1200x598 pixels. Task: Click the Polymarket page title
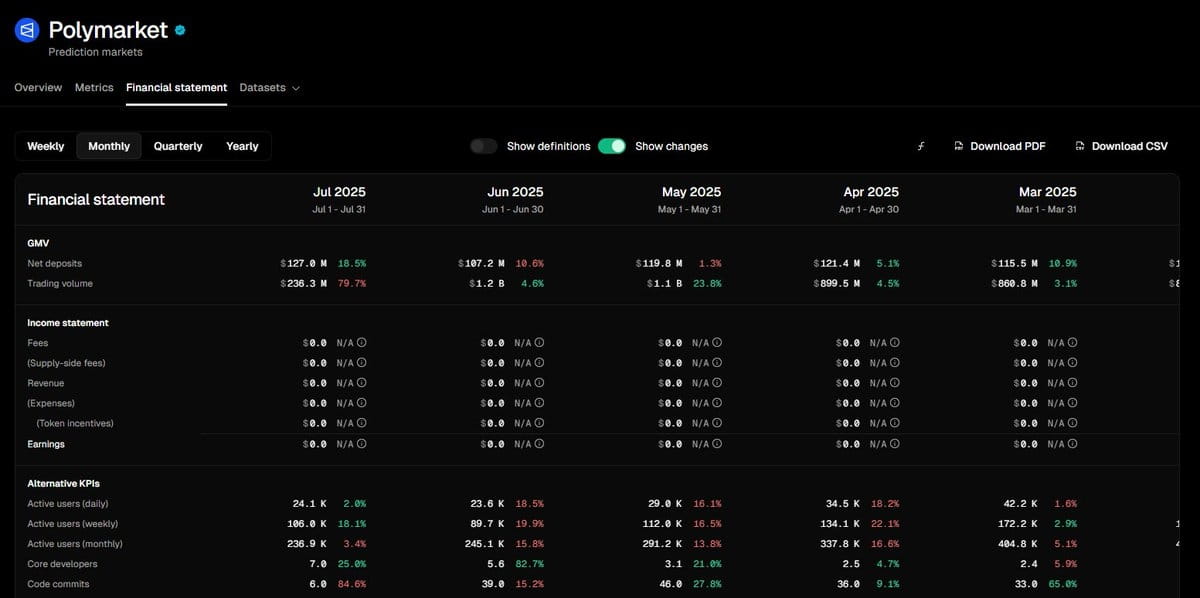[x=108, y=31]
